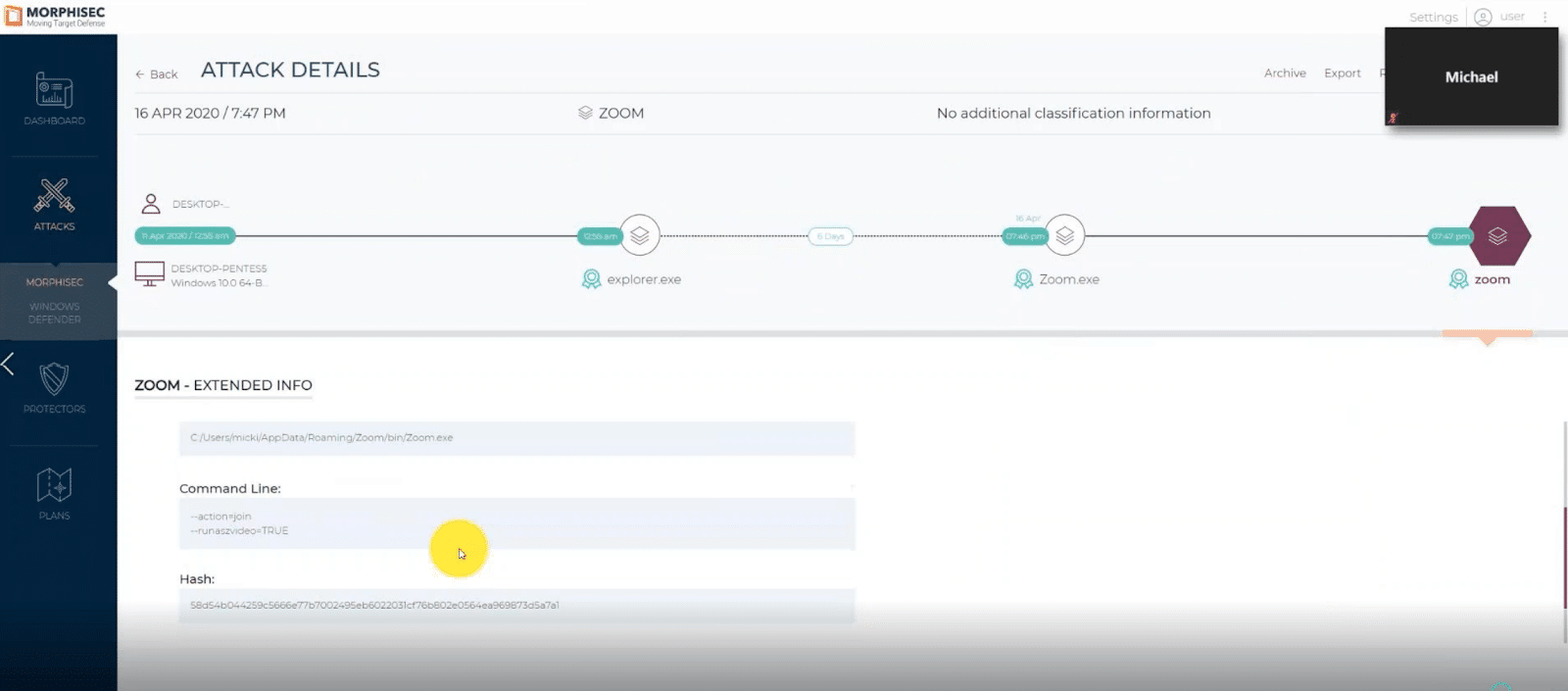This screenshot has height=691, width=1568.
Task: Click the DESKTOP user person icon
Action: pyautogui.click(x=151, y=204)
